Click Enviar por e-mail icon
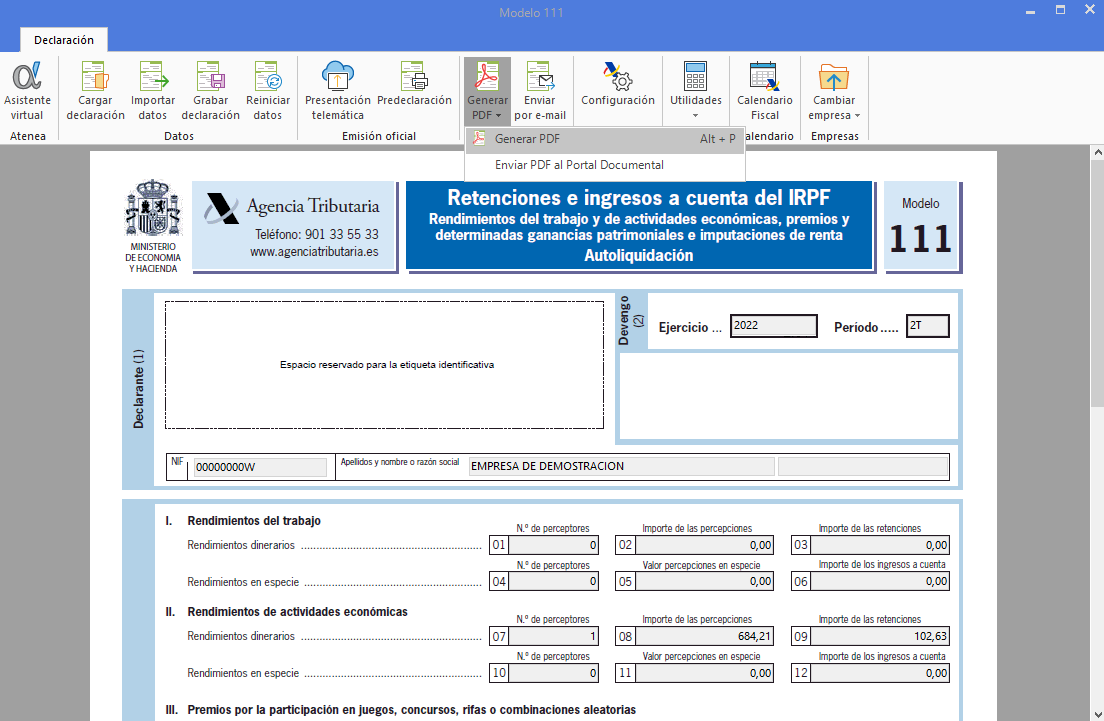Image resolution: width=1104 pixels, height=721 pixels. pos(540,77)
